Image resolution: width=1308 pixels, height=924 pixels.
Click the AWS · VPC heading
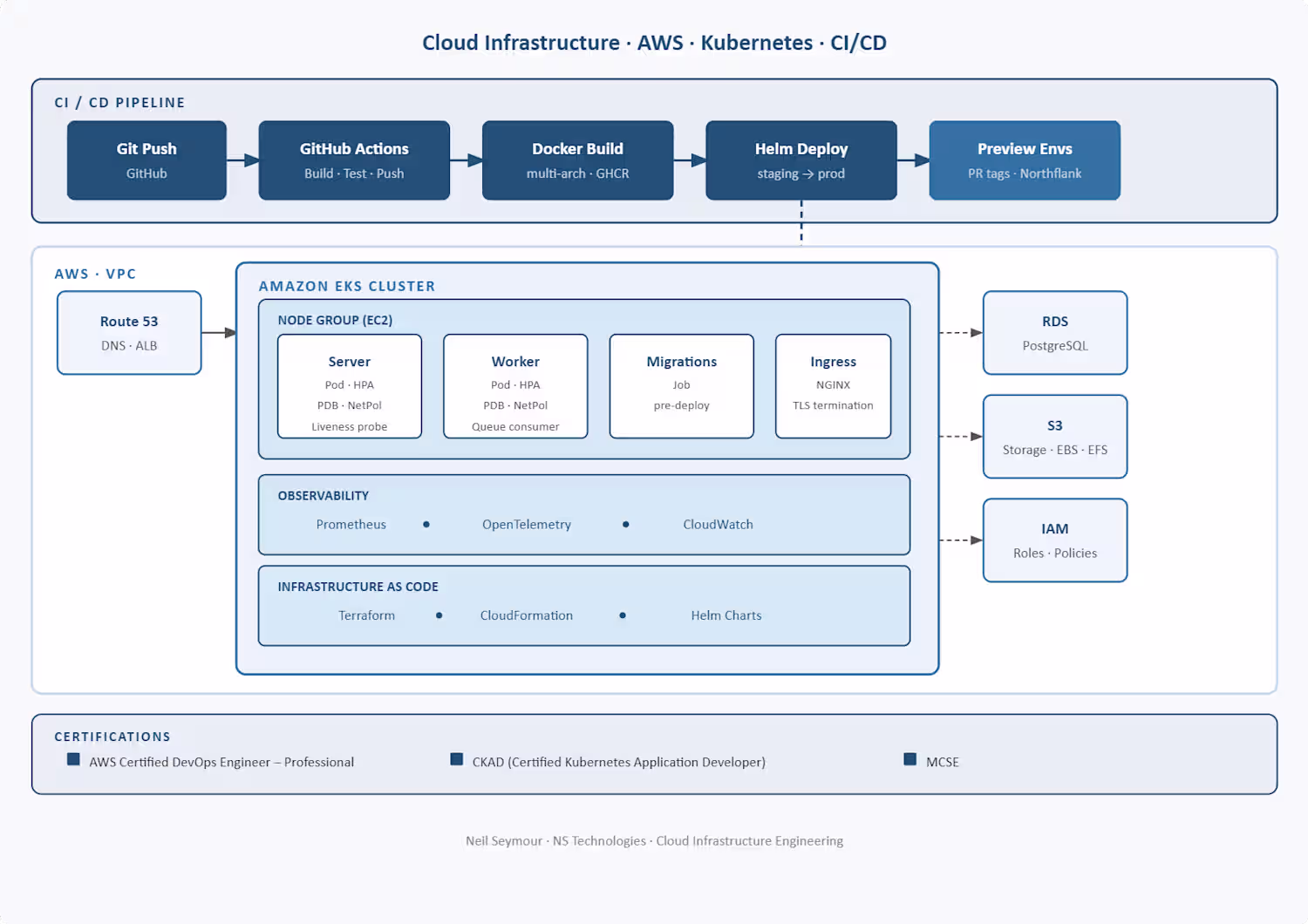(96, 274)
